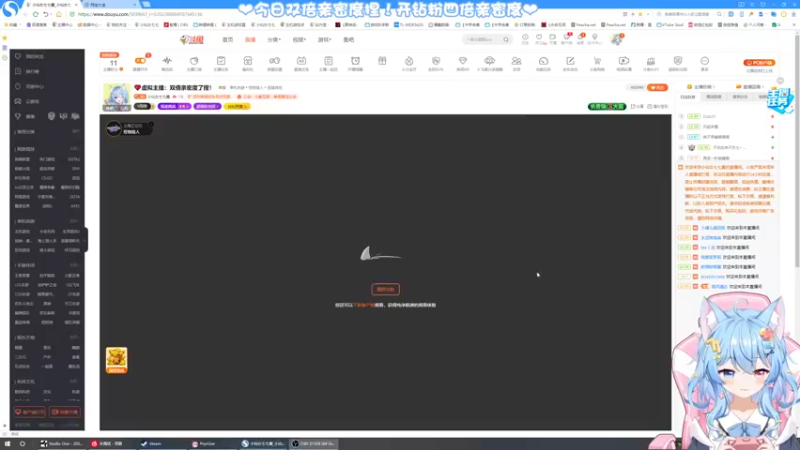This screenshot has height=450, width=800.
Task: Expand the 直播回看 dropdown above chat
Action: (x=751, y=87)
